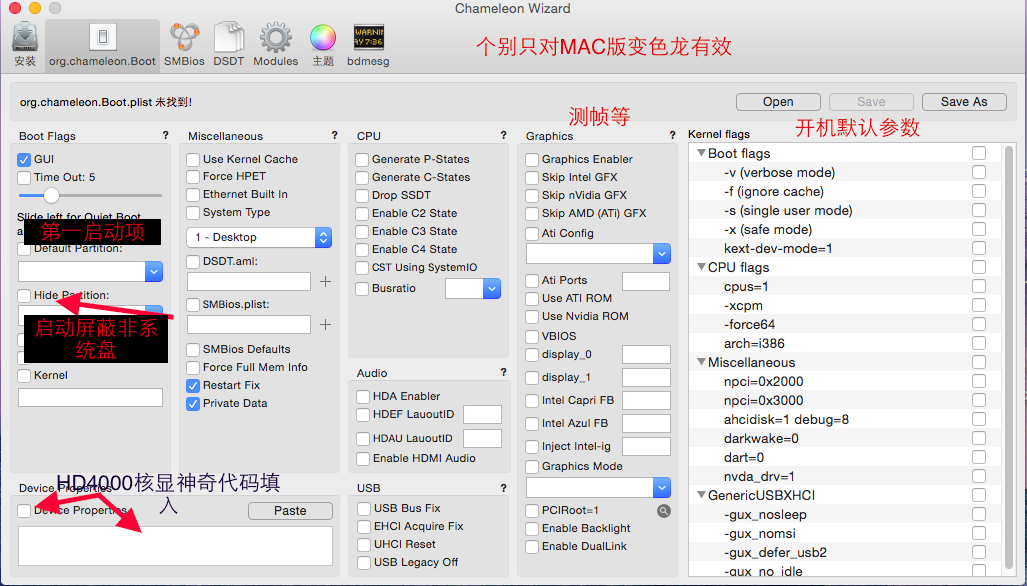Click the plus icon beside DSDT.aml field
Screen dimensions: 1027x586
[x=325, y=282]
